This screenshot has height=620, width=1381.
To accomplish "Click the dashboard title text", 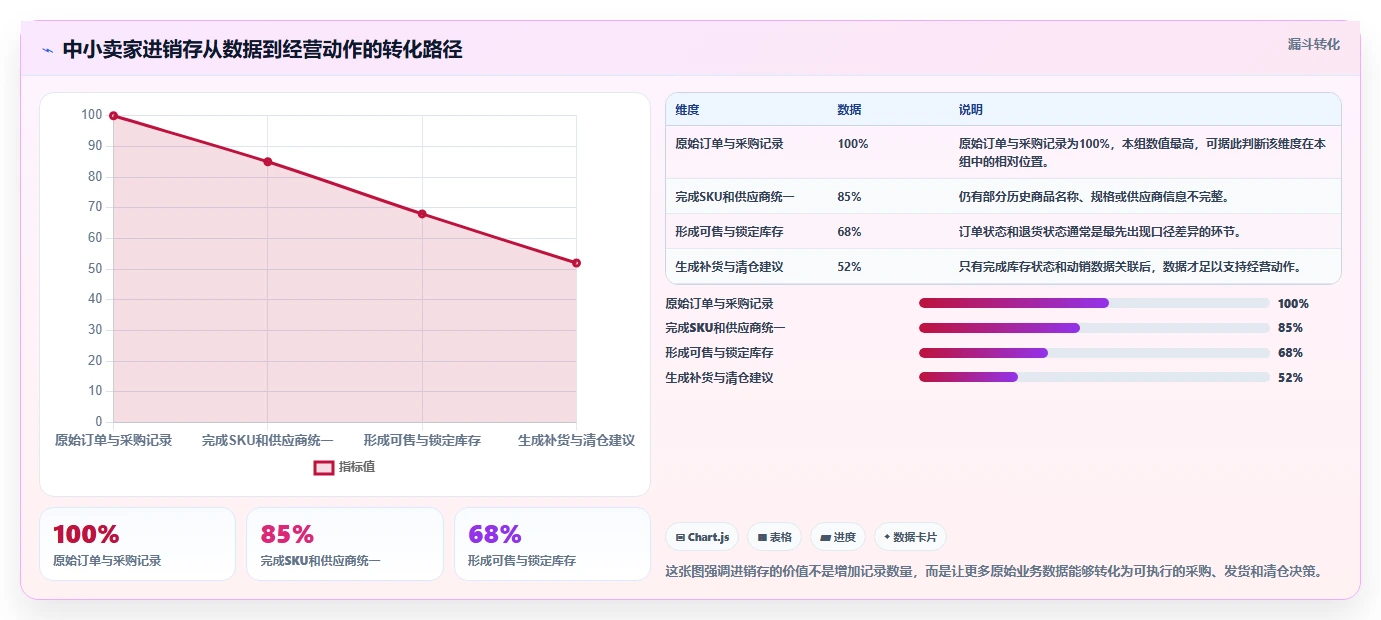I will coord(262,50).
